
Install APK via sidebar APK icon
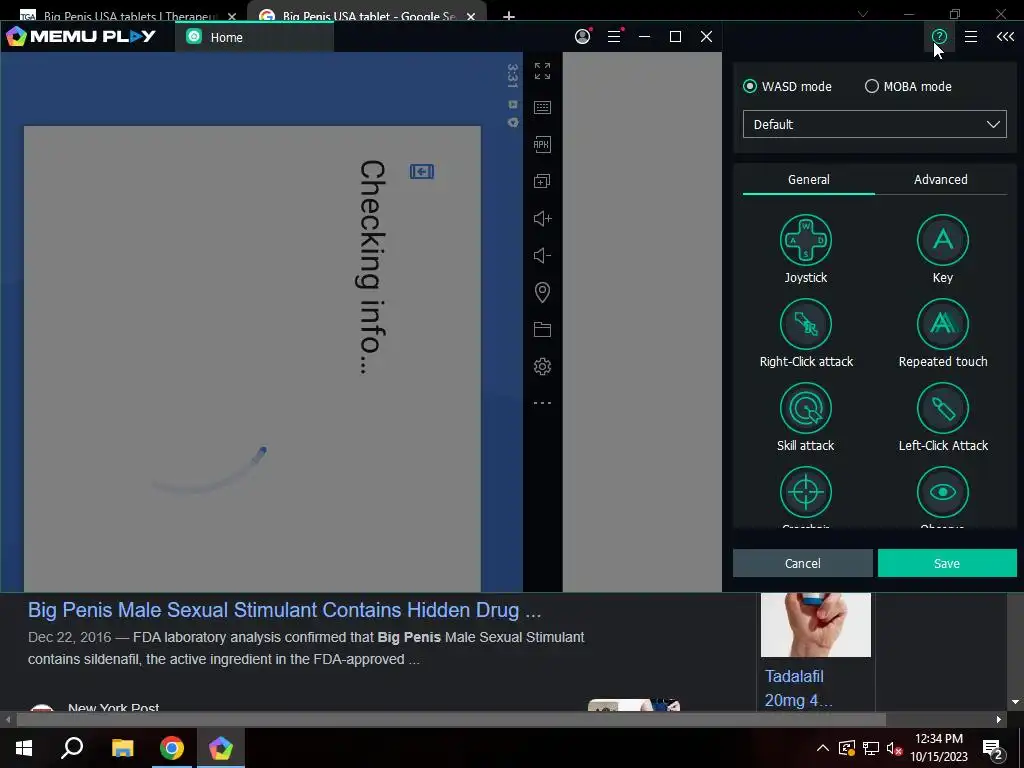click(x=542, y=144)
